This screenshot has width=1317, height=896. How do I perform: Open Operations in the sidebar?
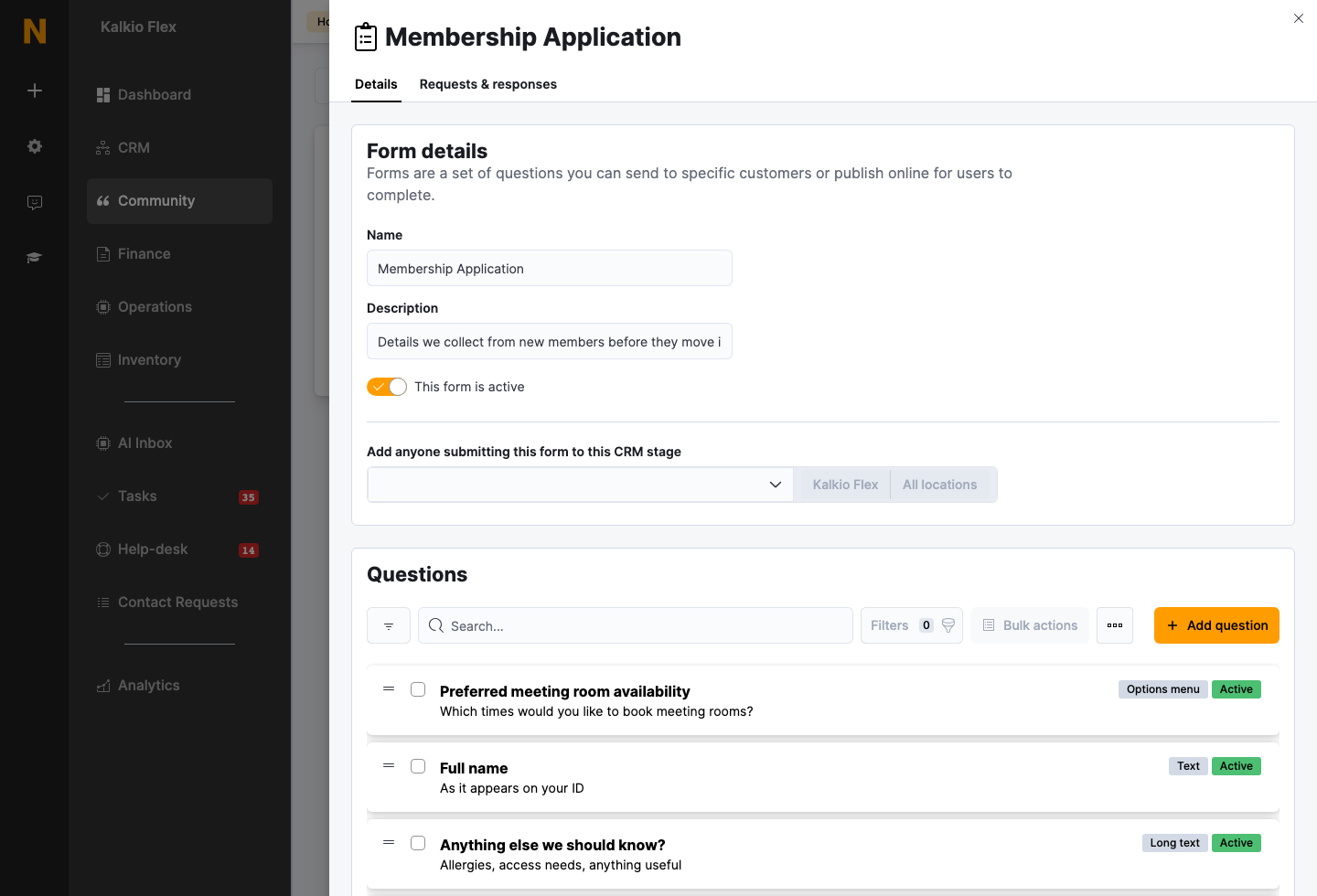click(x=179, y=307)
